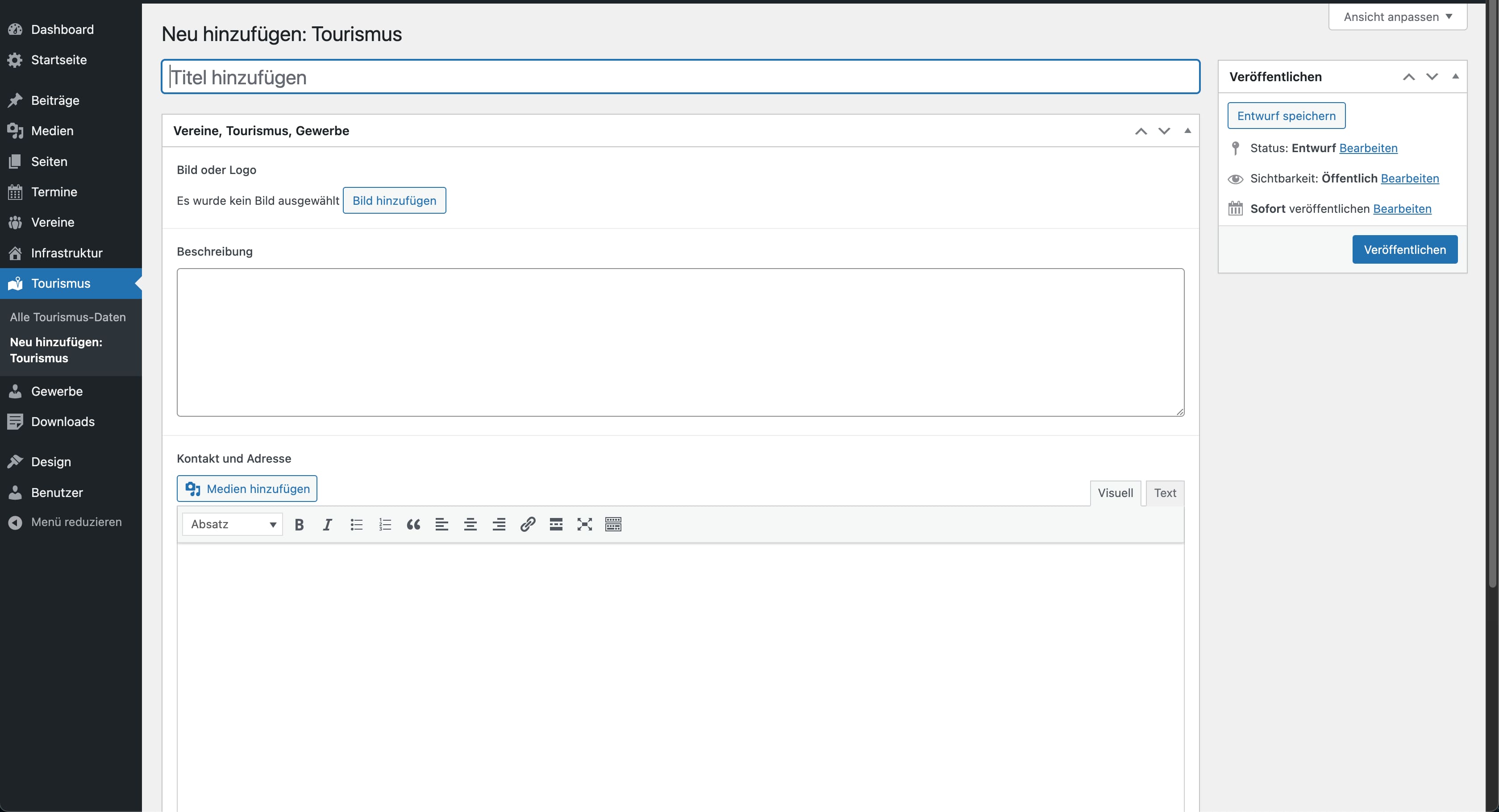Viewport: 1499px width, 812px height.
Task: Switch to the Text editor tab
Action: coord(1164,493)
